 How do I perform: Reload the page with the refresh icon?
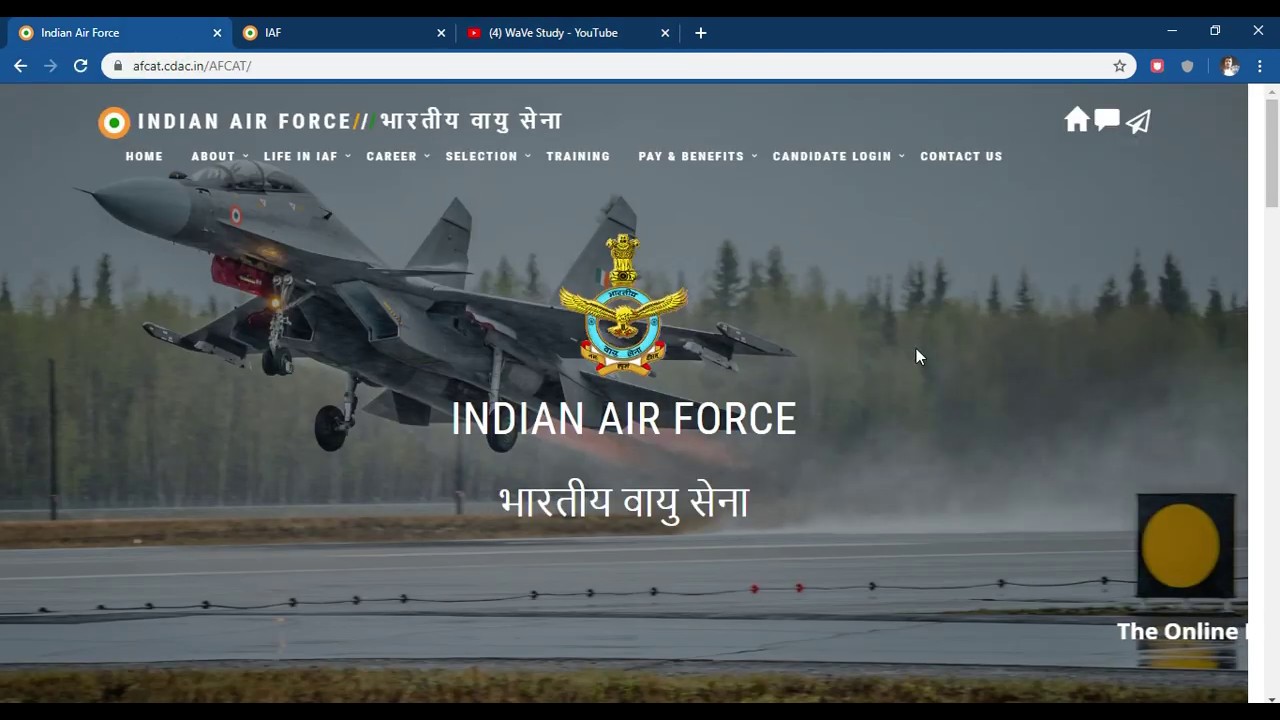[x=81, y=66]
